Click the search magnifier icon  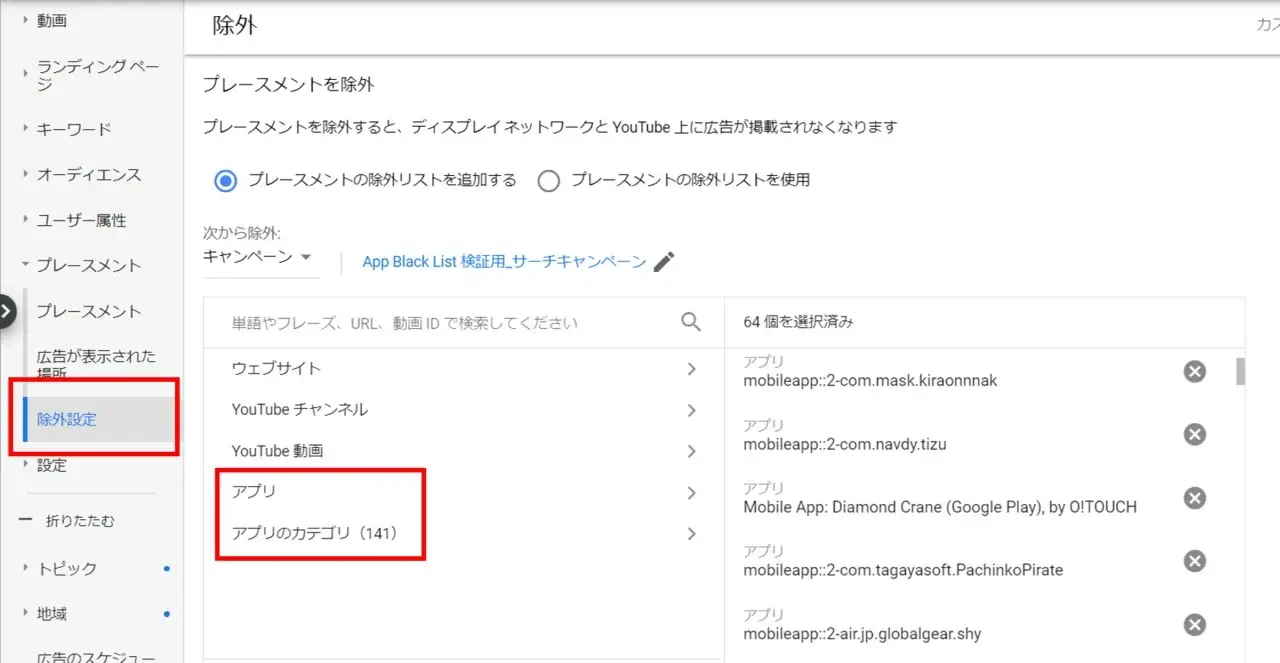tap(691, 322)
